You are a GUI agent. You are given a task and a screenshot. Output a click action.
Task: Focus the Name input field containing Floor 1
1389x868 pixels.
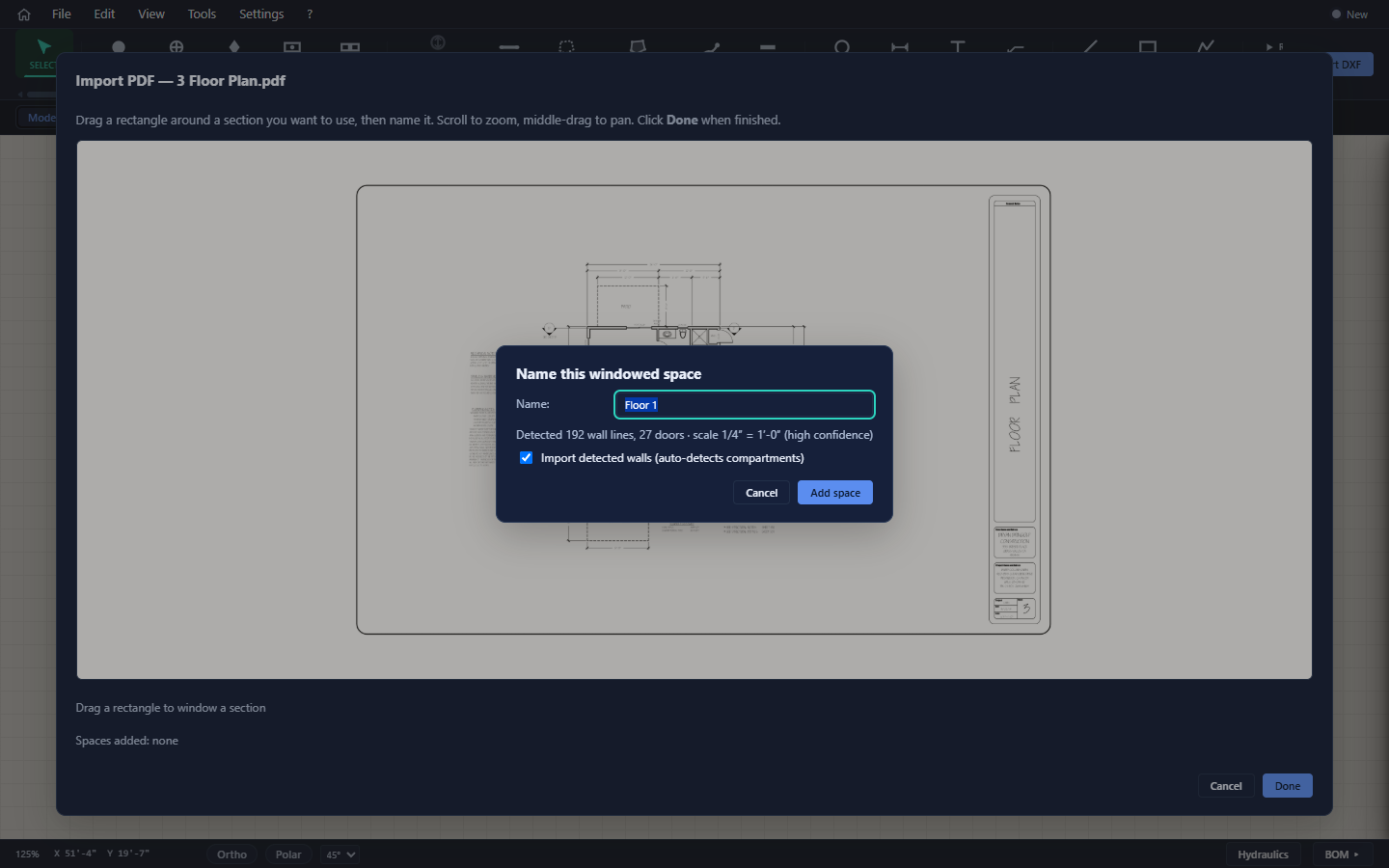pos(745,405)
